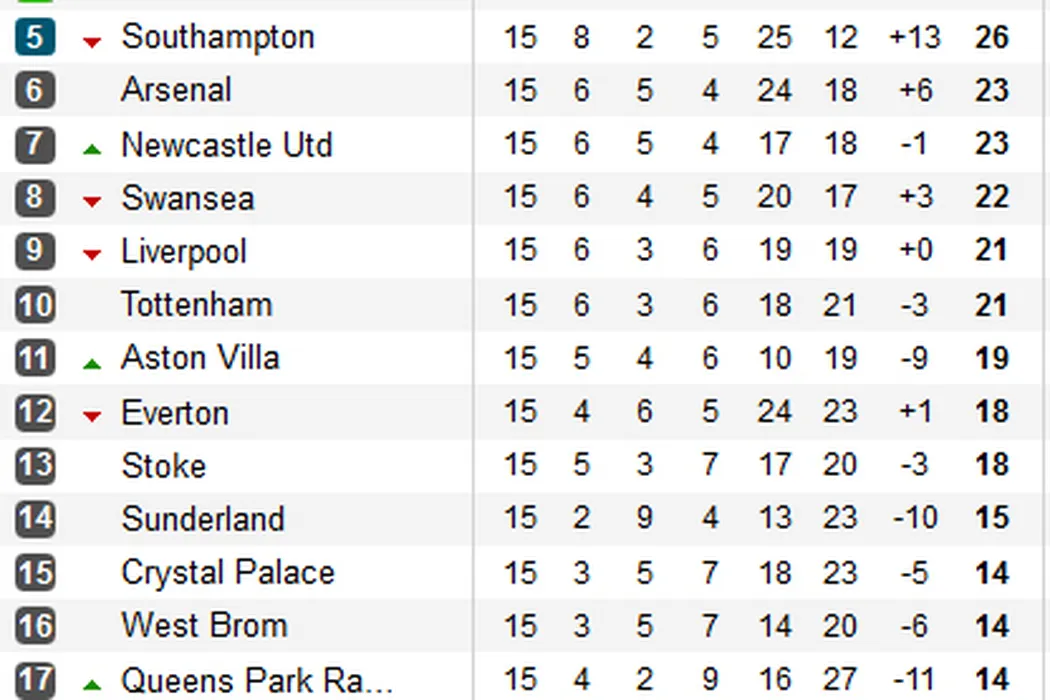
Task: Click the red down arrow beside Liverpool
Action: (x=92, y=255)
